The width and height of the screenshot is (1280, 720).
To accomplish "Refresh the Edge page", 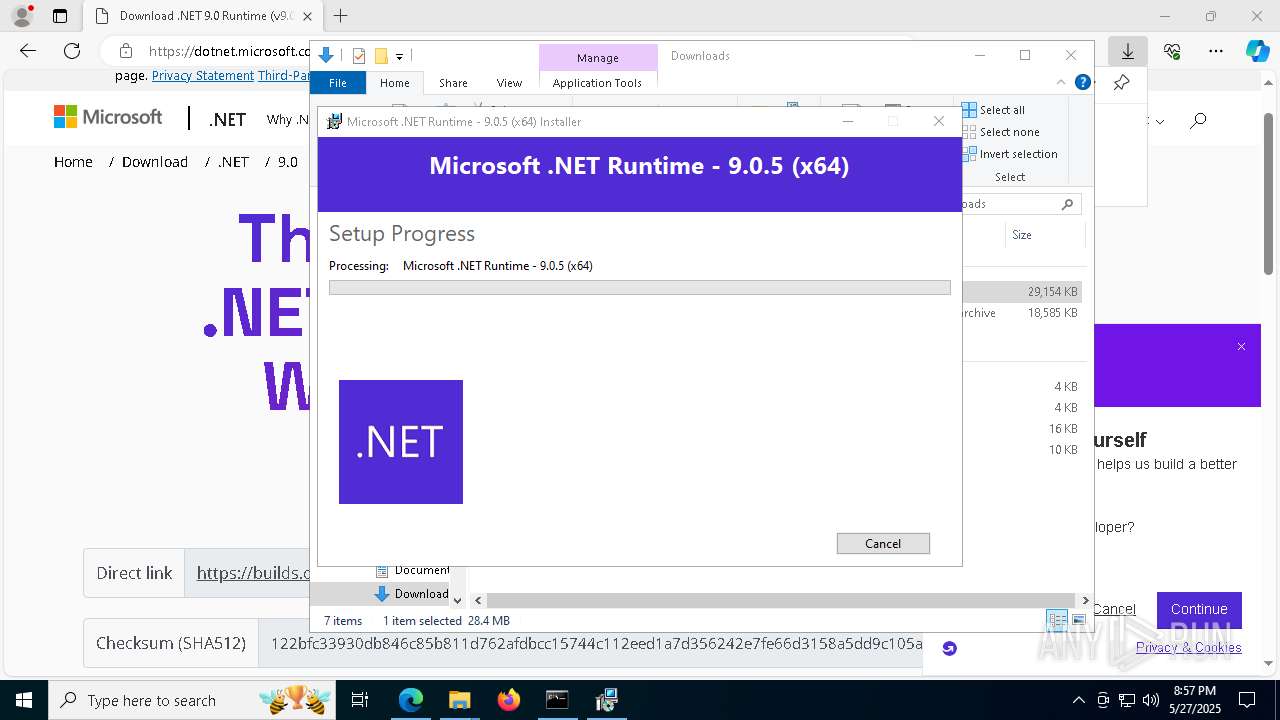I will click(x=72, y=51).
